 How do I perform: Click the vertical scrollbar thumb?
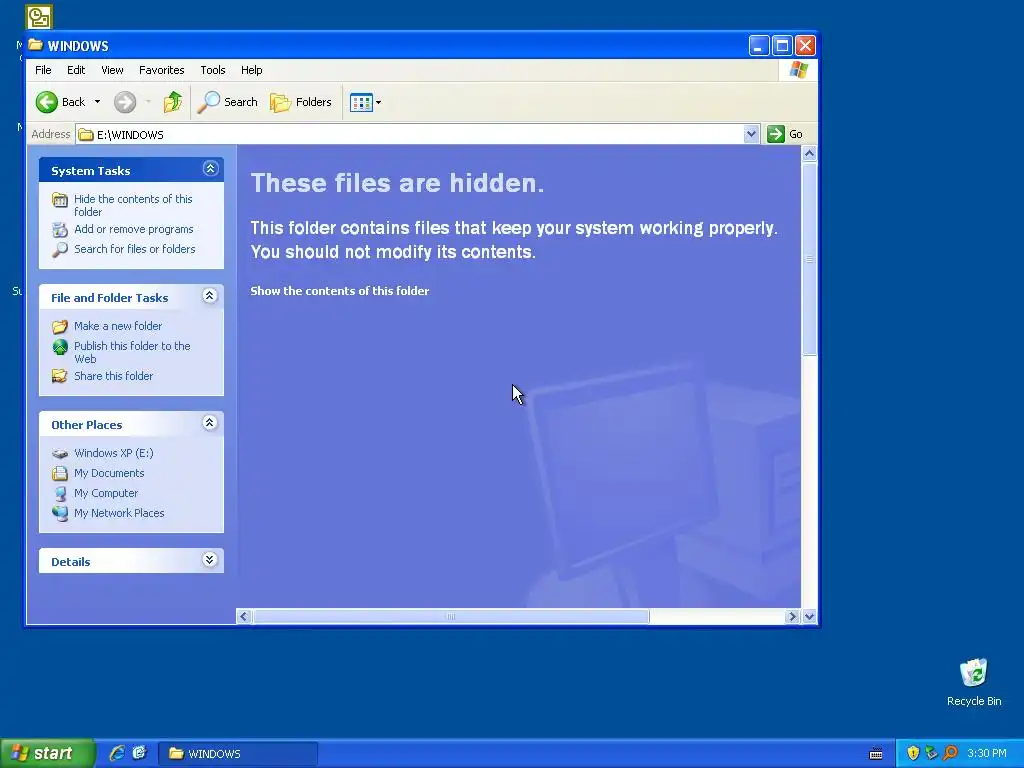[x=809, y=259]
